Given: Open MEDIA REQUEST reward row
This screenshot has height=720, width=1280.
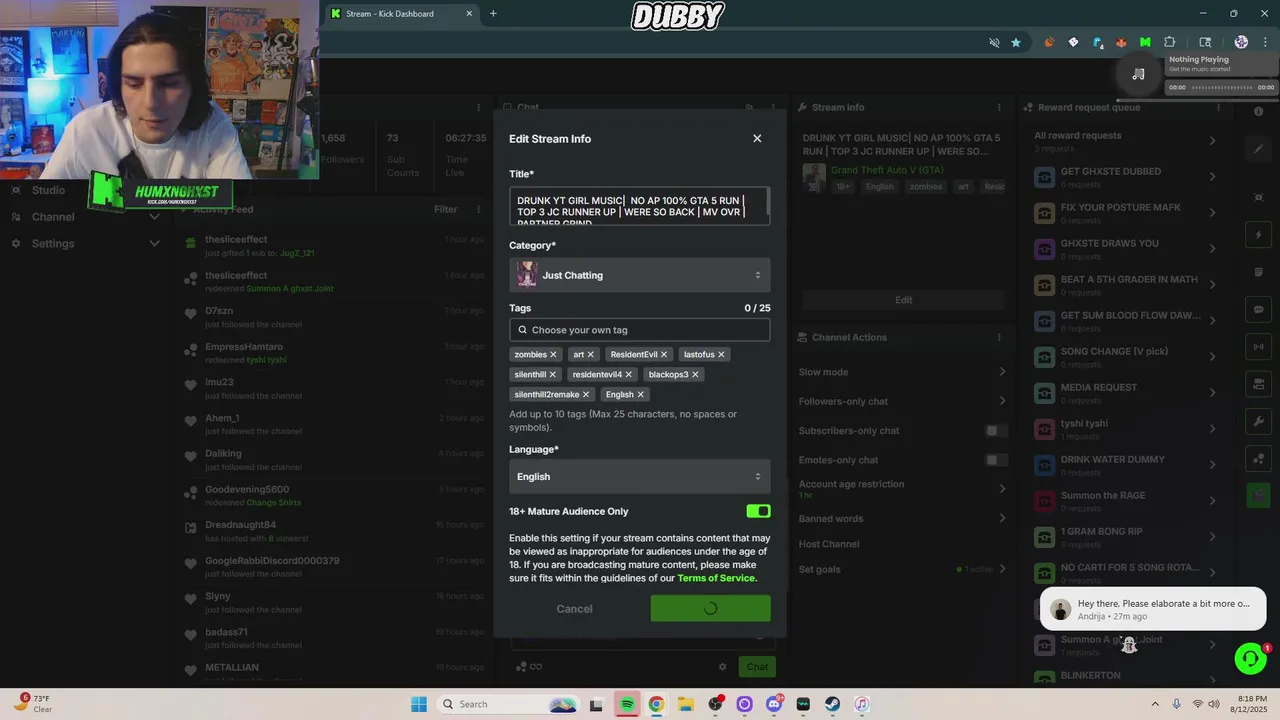Looking at the screenshot, I should click(x=1126, y=393).
